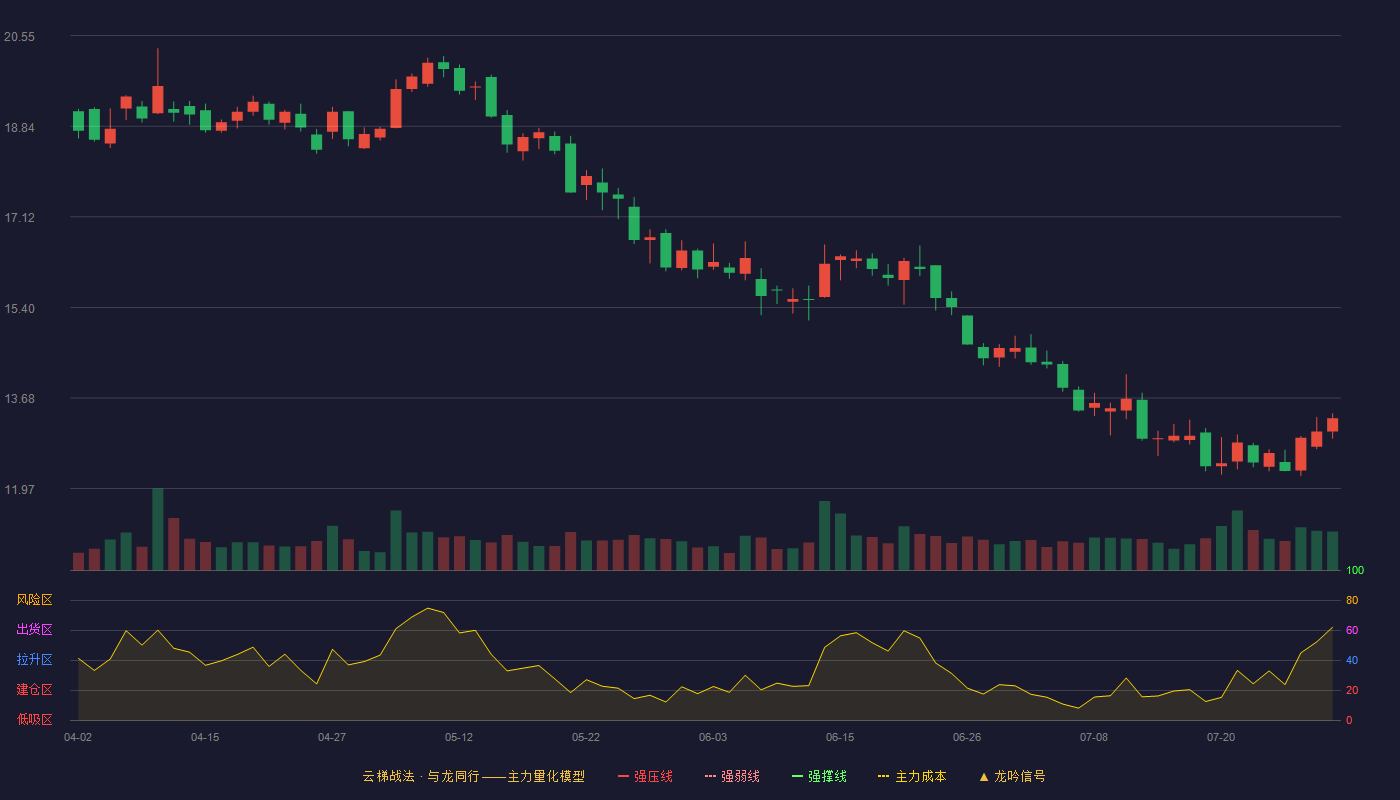Click the 20.55 price axis label
Screen dimensions: 1400x800
20,37
